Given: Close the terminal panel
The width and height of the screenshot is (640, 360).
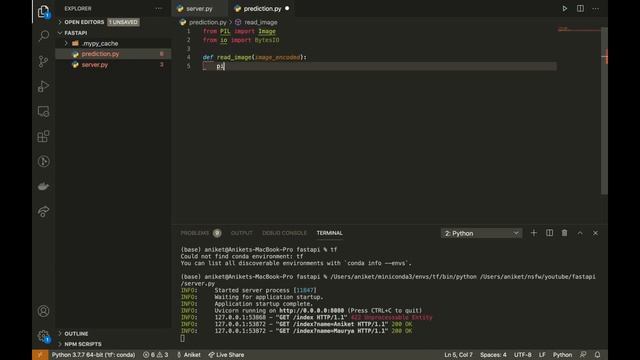Looking at the screenshot, I should click(596, 233).
